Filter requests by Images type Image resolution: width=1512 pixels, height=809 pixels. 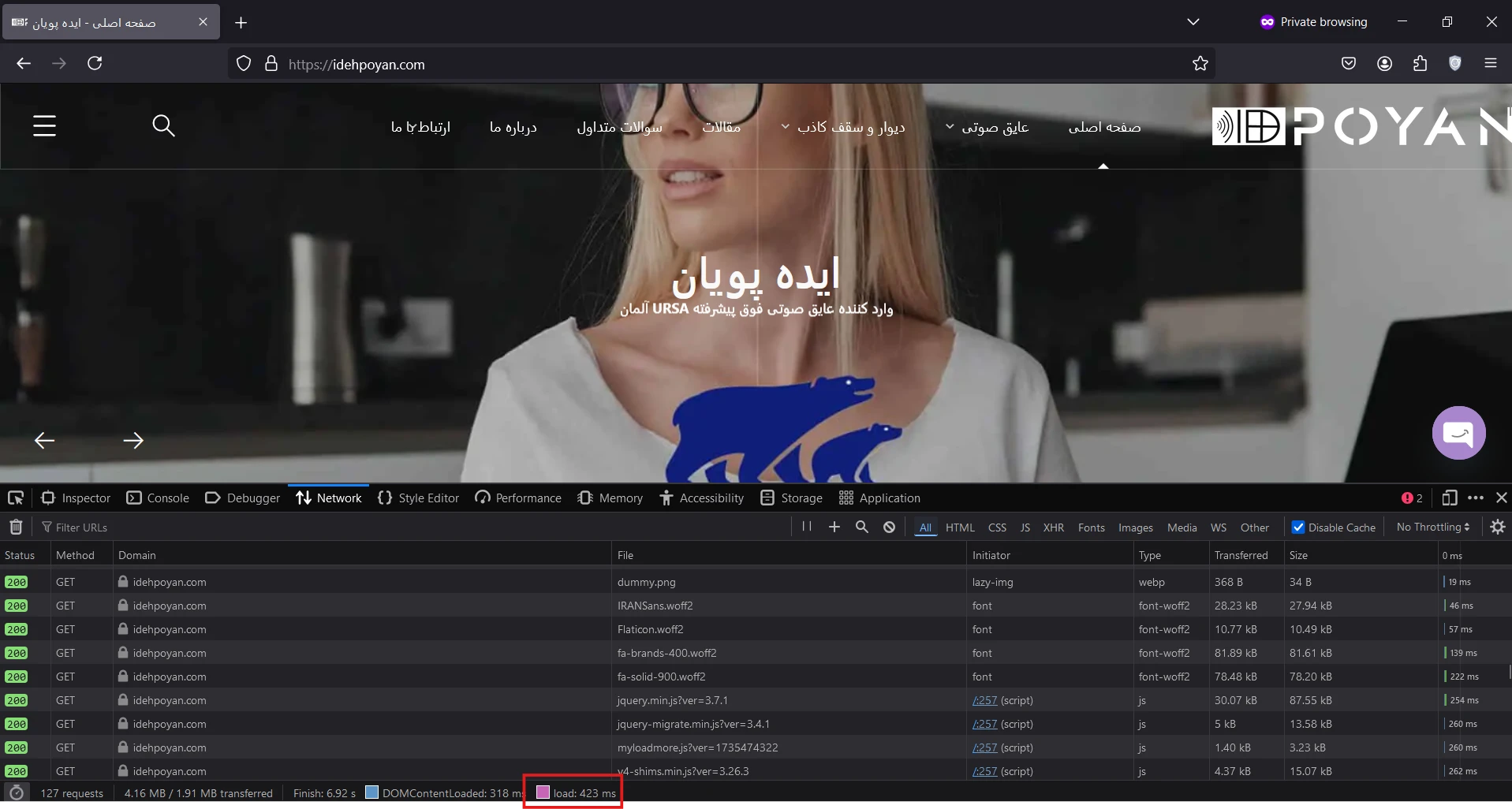point(1135,528)
